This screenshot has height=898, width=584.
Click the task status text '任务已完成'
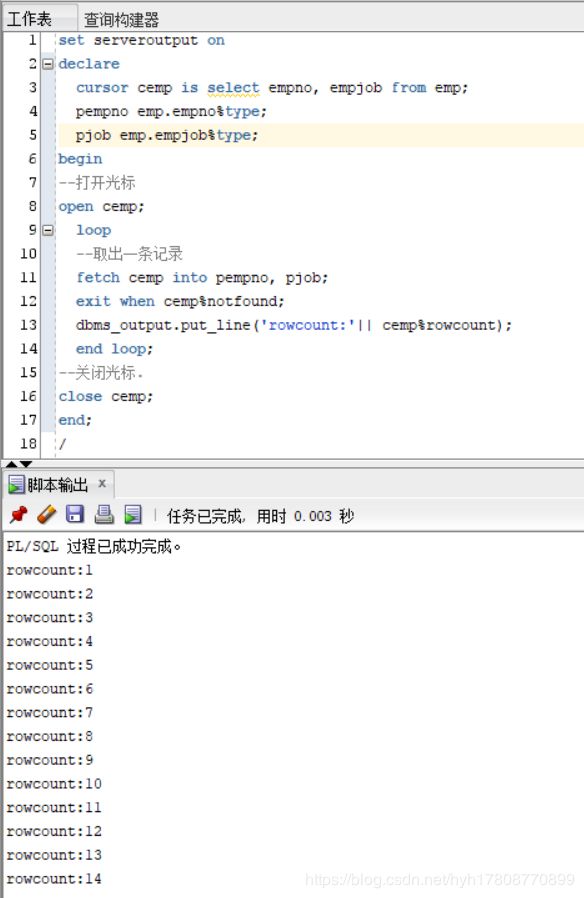[x=206, y=517]
